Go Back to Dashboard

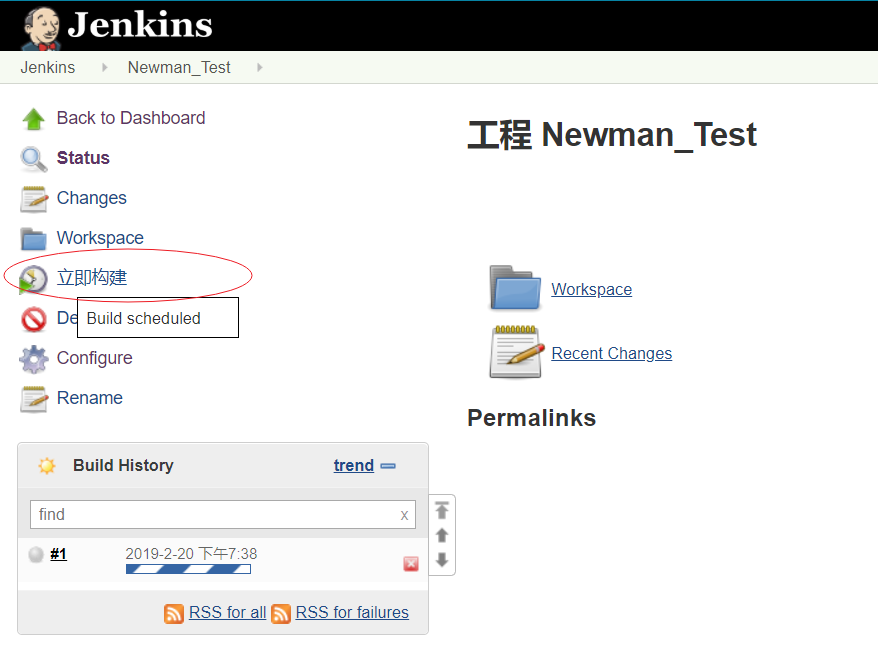tap(131, 118)
